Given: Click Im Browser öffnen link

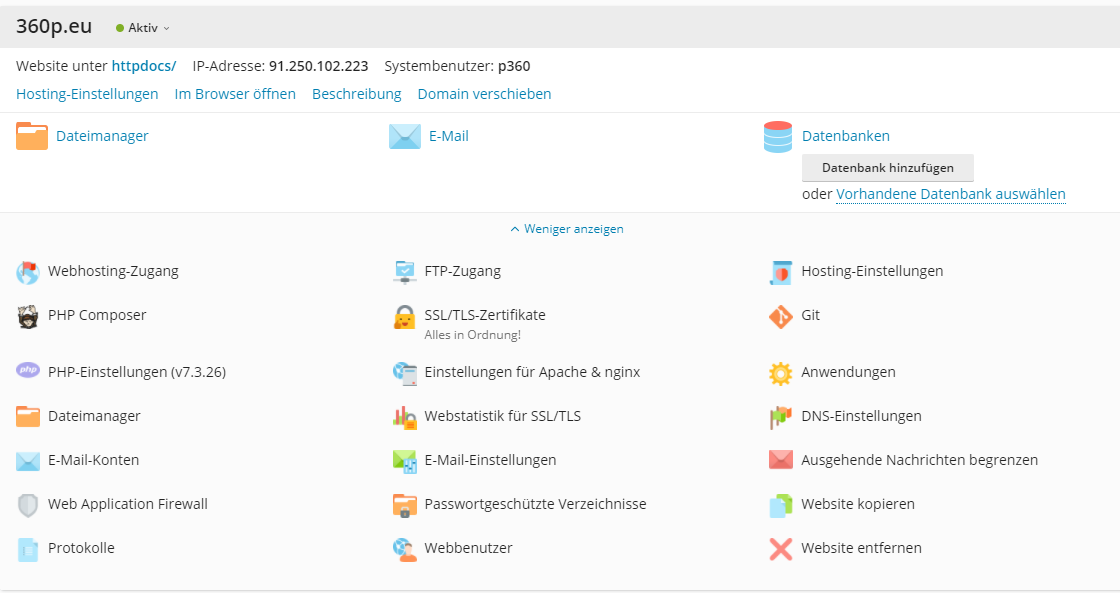Looking at the screenshot, I should (x=235, y=94).
